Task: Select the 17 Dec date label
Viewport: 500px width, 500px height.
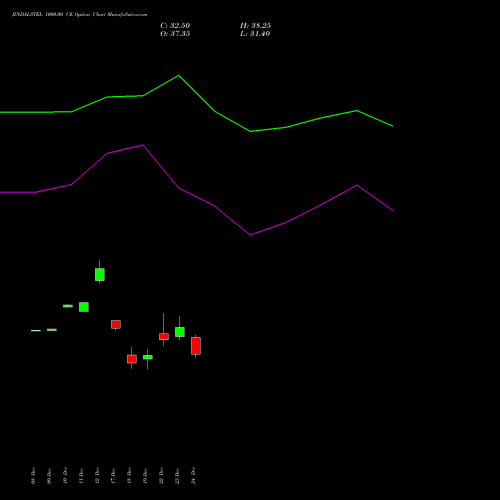Action: [x=113, y=476]
